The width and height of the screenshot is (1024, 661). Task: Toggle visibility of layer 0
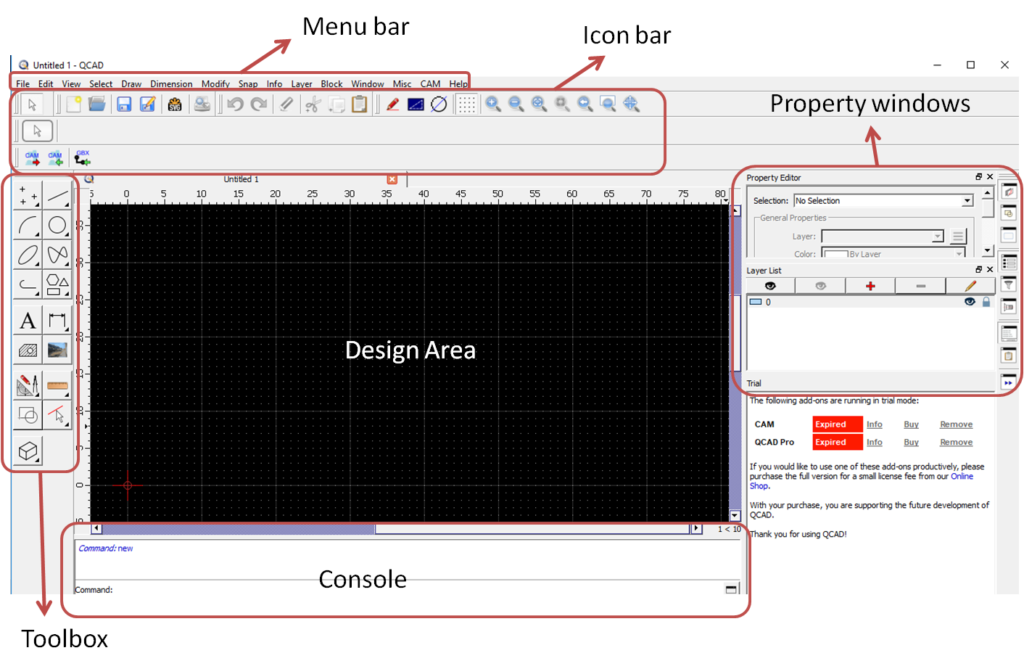click(969, 301)
